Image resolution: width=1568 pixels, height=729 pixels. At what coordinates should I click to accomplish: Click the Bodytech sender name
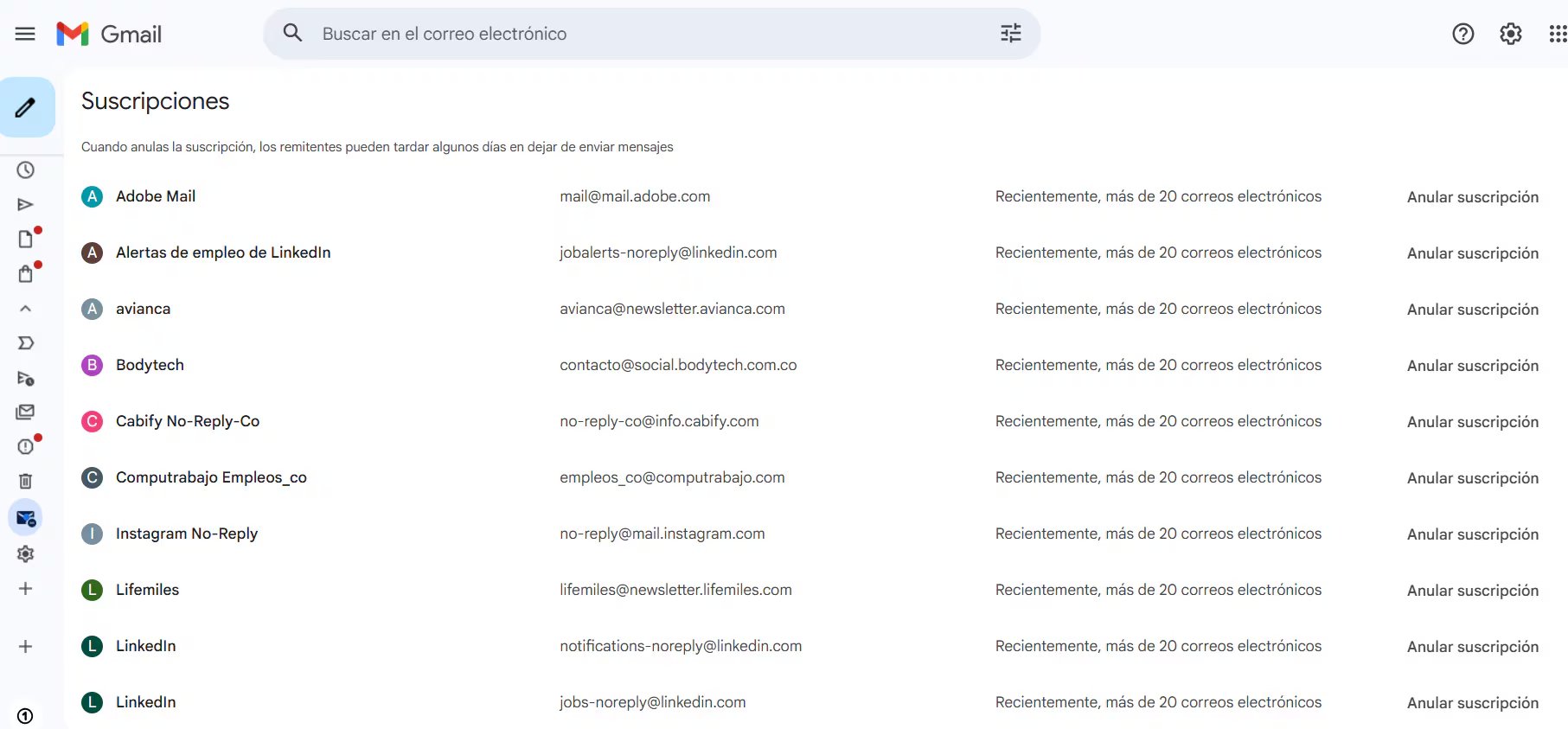(x=150, y=365)
